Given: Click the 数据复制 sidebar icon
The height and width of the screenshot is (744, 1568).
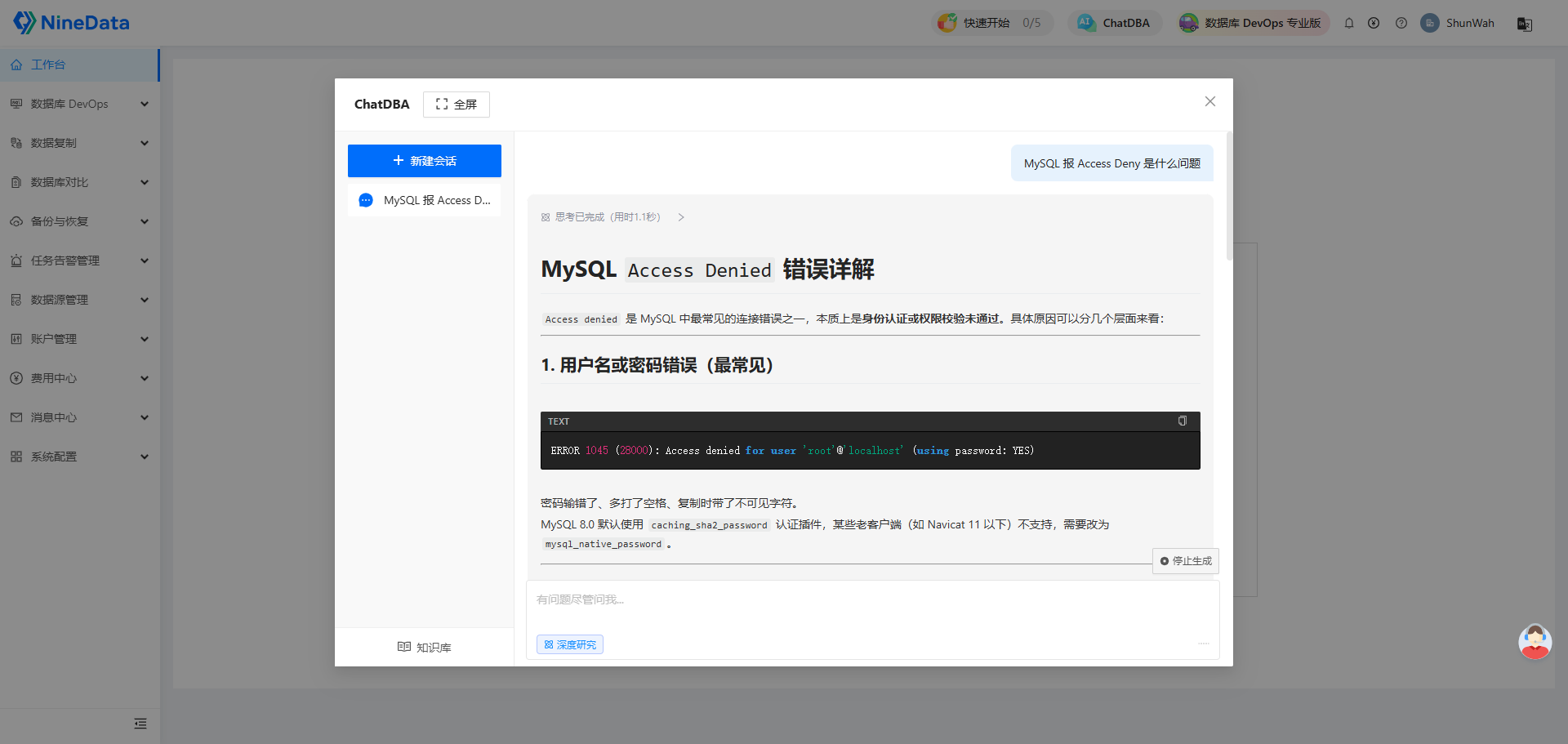Looking at the screenshot, I should coord(16,143).
